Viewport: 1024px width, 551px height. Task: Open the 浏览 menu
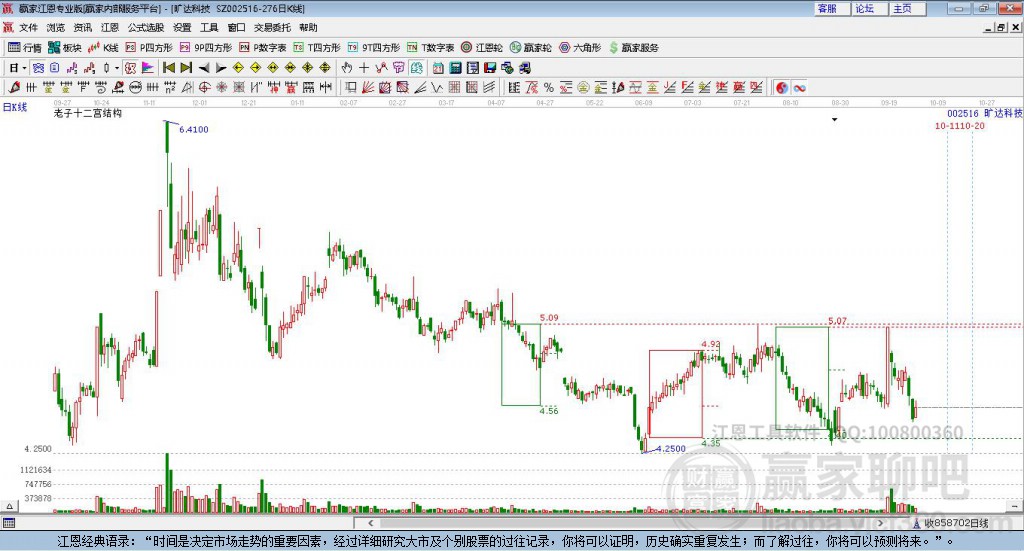tap(56, 27)
